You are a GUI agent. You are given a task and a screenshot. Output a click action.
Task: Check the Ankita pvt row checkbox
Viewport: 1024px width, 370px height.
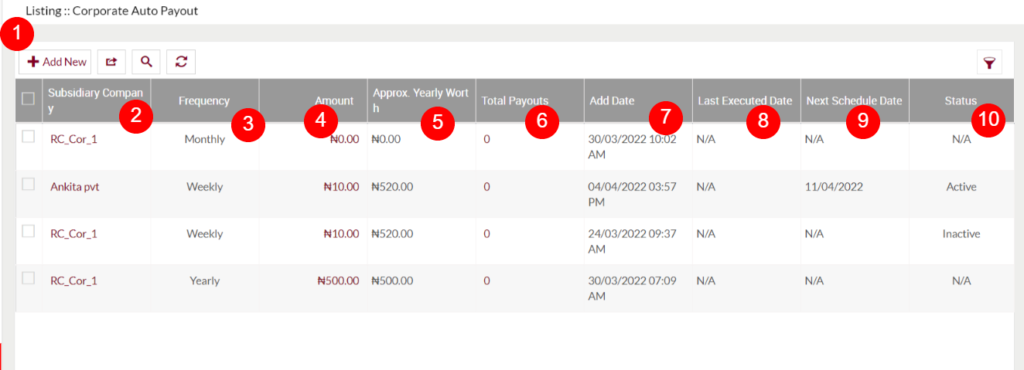[x=28, y=184]
